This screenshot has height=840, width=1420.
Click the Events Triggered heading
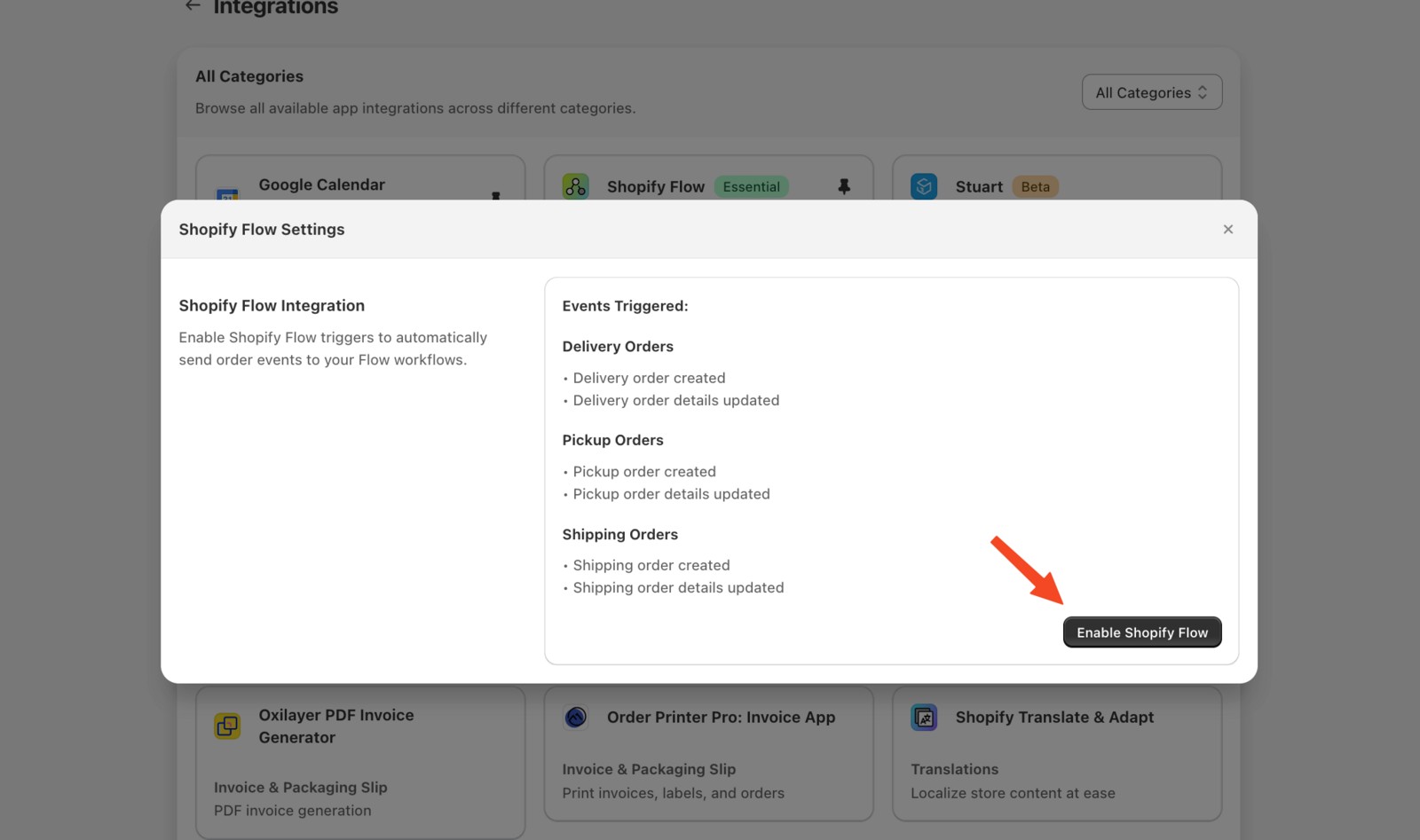pos(625,306)
